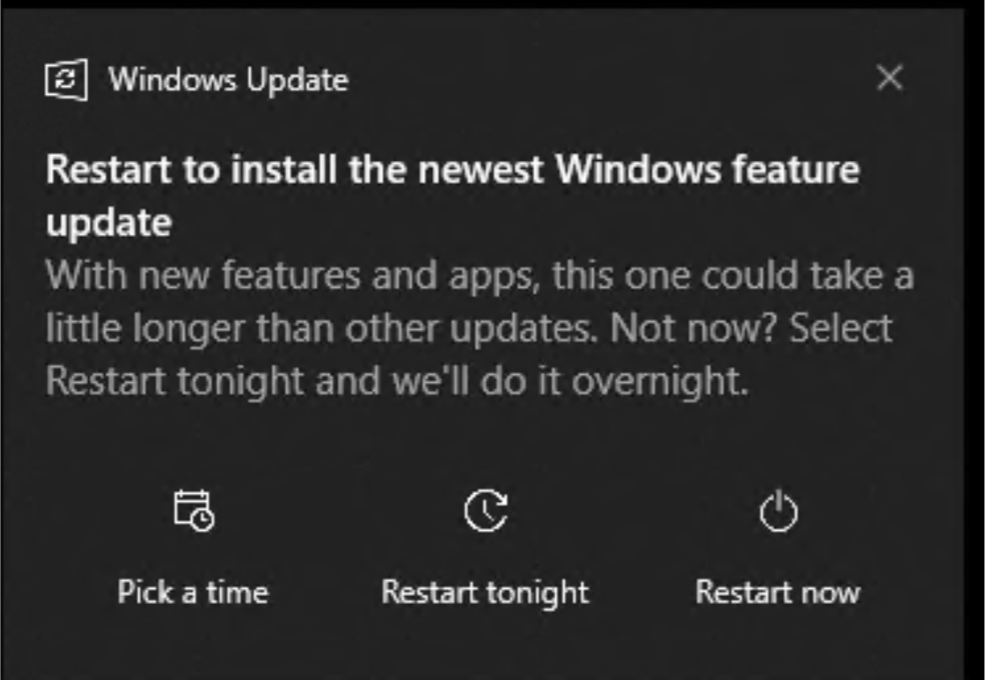Viewport: 990px width, 680px height.
Task: Click the power icon above Restart now
Action: point(778,512)
